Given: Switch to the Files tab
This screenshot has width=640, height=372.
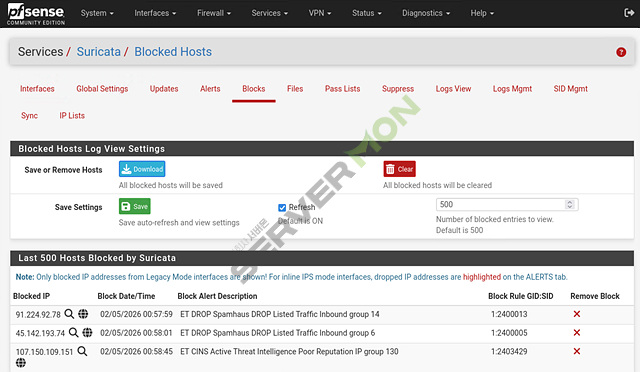Looking at the screenshot, I should point(295,89).
